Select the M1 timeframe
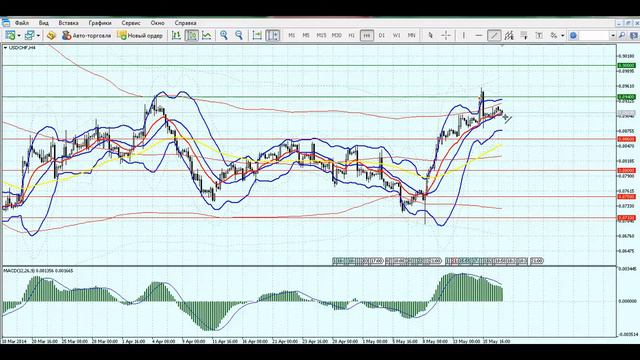Screen dimensions: 640x360 tap(291, 36)
